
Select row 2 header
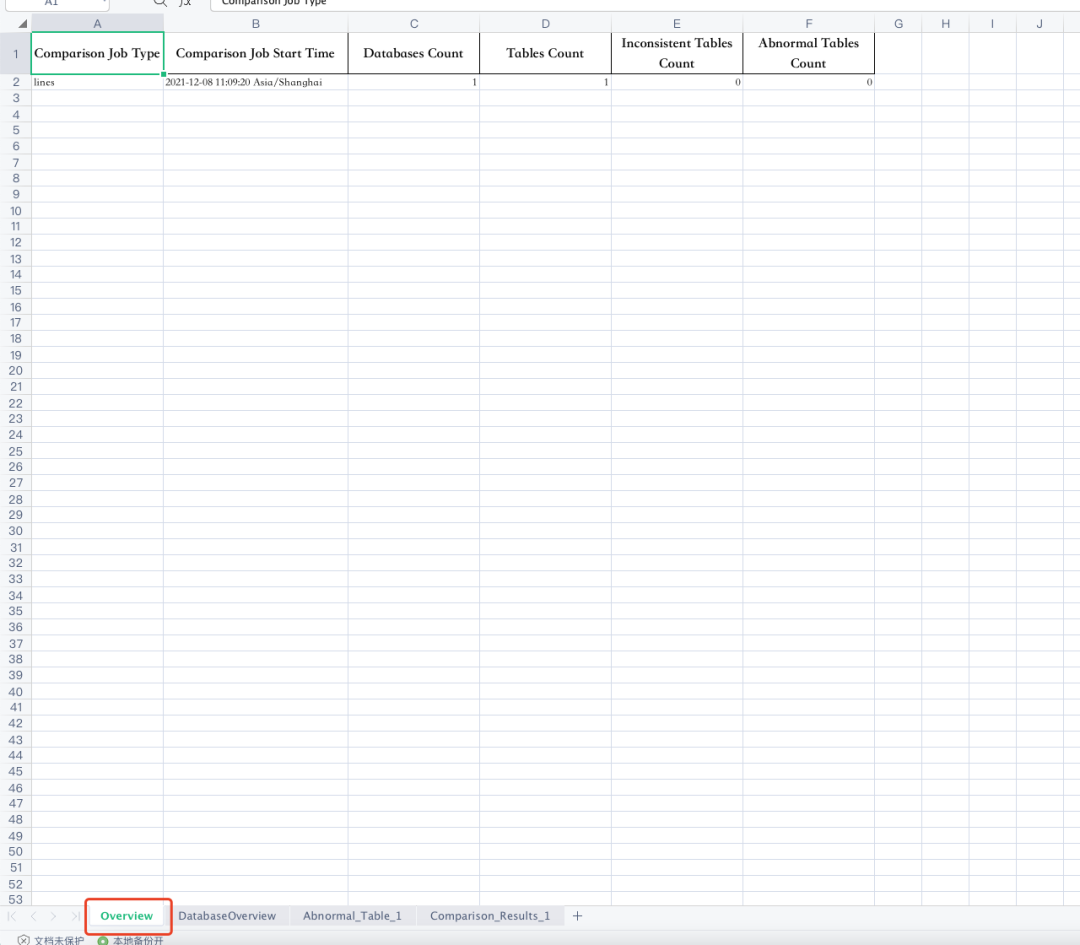[16, 82]
